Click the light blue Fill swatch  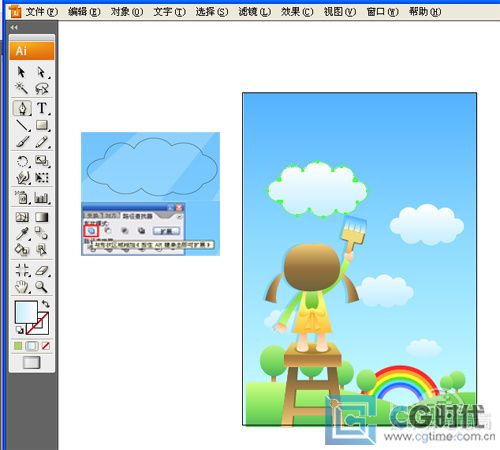pyautogui.click(x=25, y=311)
